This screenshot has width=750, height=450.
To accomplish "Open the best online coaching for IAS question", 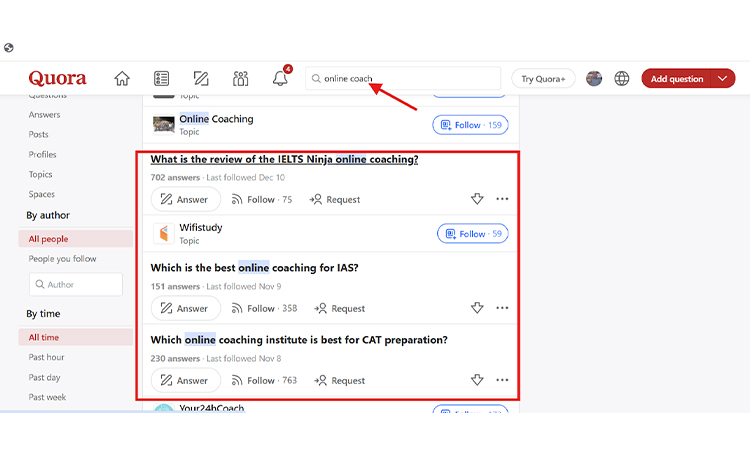I will pos(254,268).
